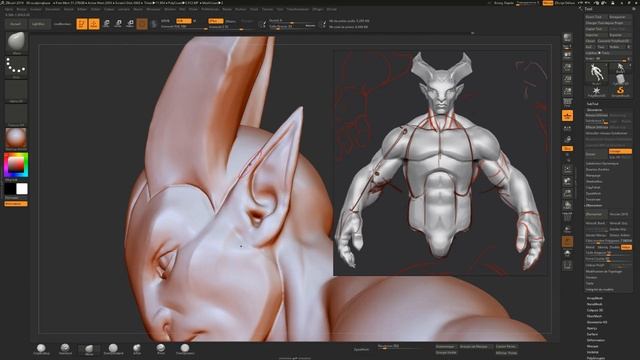Select the hPolish brush in bottom shelf
Viewport: 640px width, 360px height.
tap(137, 349)
